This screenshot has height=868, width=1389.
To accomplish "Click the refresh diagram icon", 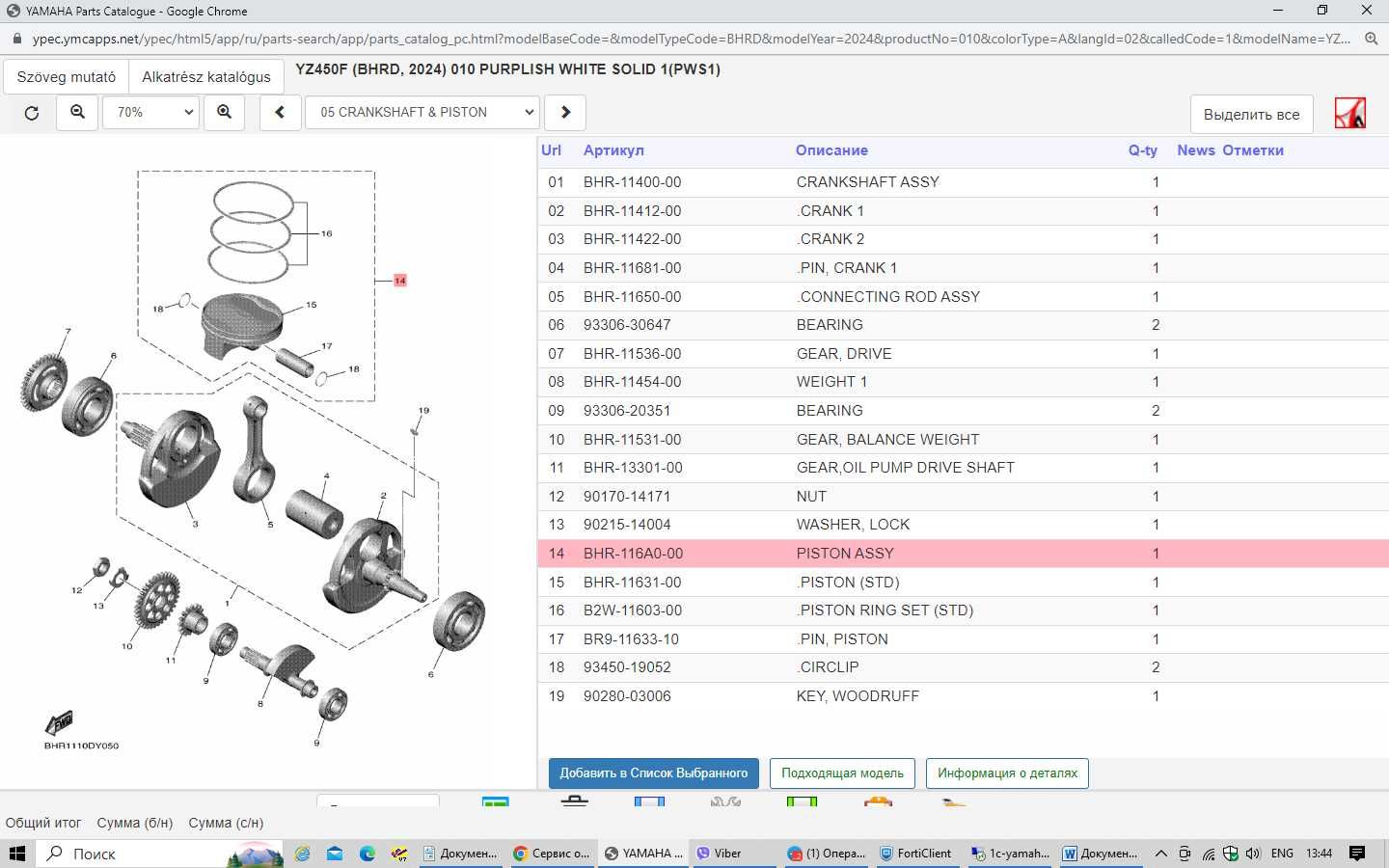I will pos(31,113).
